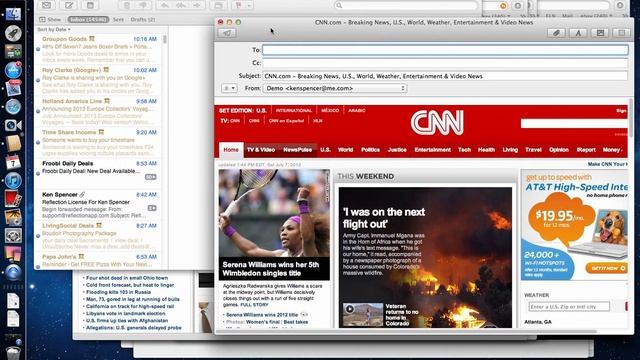The height and width of the screenshot is (360, 640).
Task: Open Mission Control from the Dock
Action: click(13, 52)
